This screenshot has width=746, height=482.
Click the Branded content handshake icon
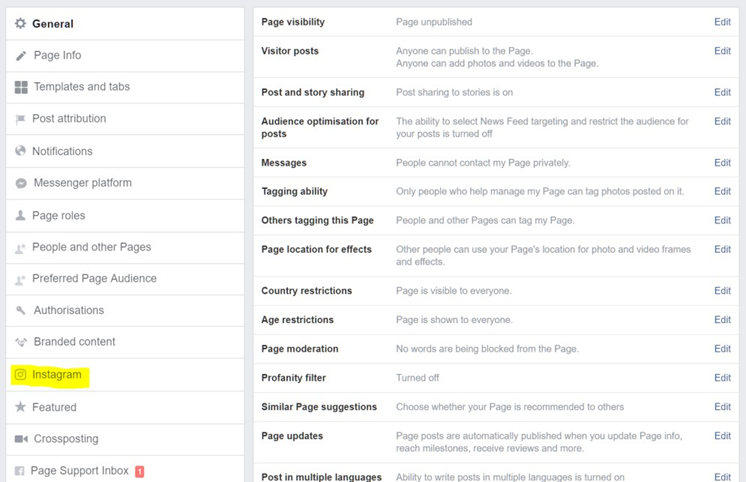pyautogui.click(x=21, y=342)
